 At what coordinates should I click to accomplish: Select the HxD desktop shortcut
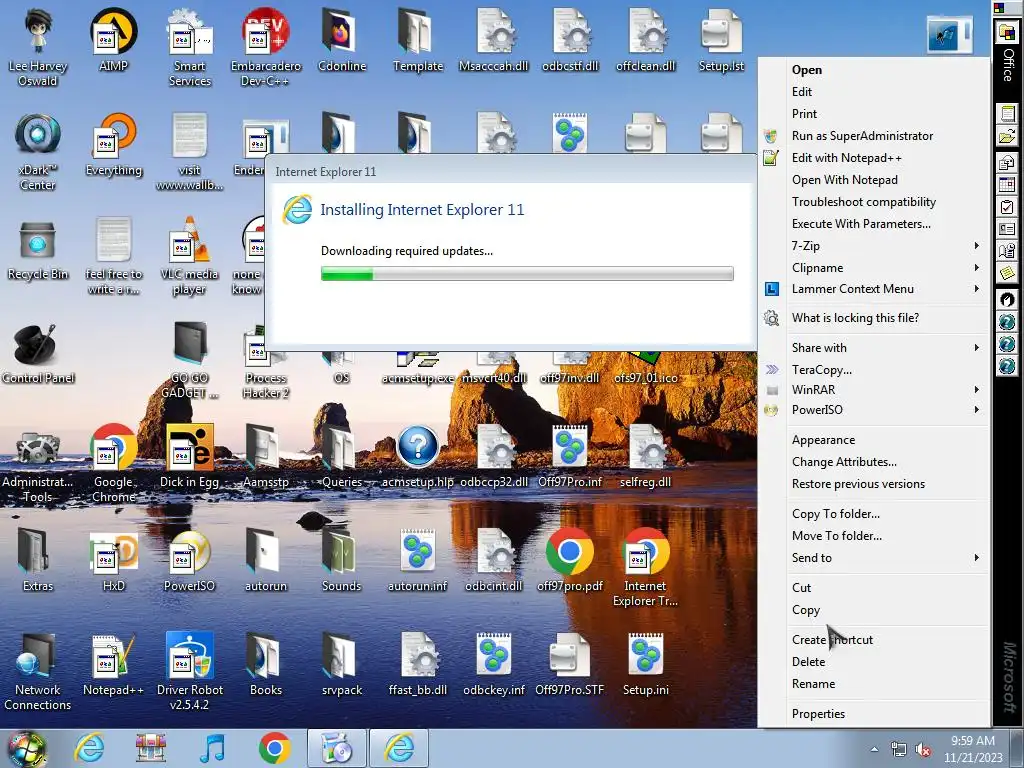[113, 562]
